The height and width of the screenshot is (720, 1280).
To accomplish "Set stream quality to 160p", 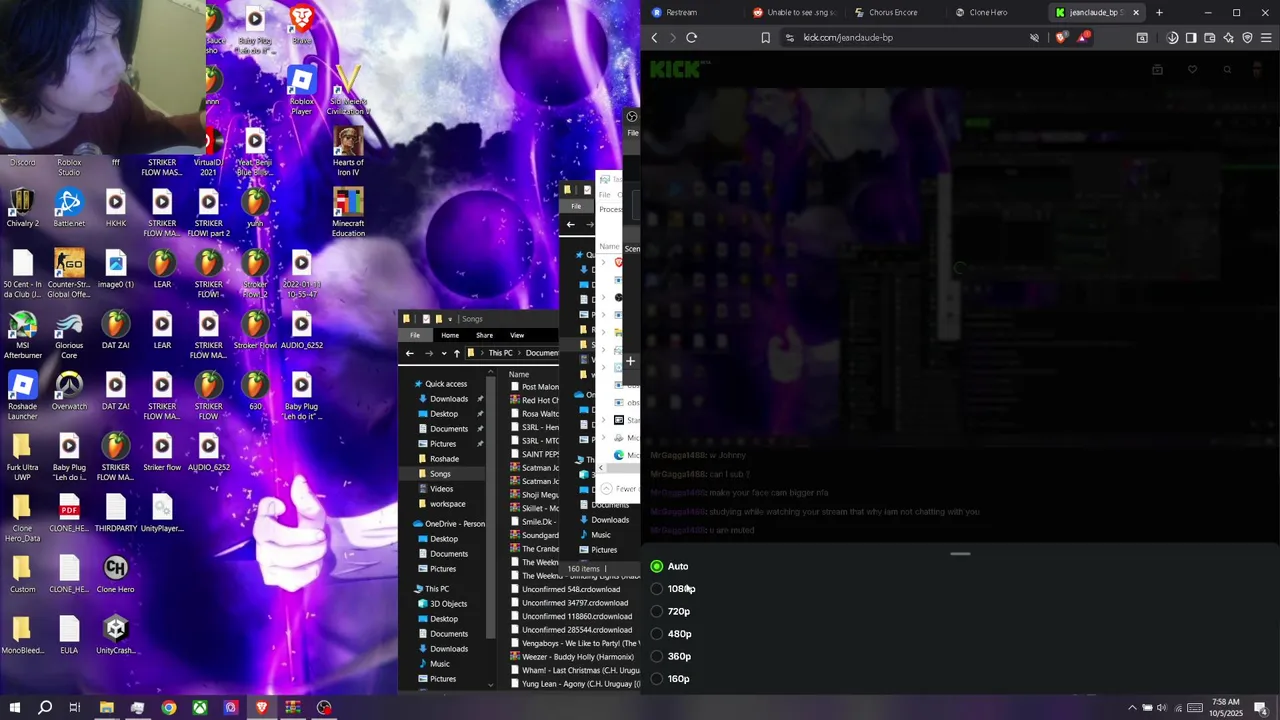I will [x=670, y=679].
